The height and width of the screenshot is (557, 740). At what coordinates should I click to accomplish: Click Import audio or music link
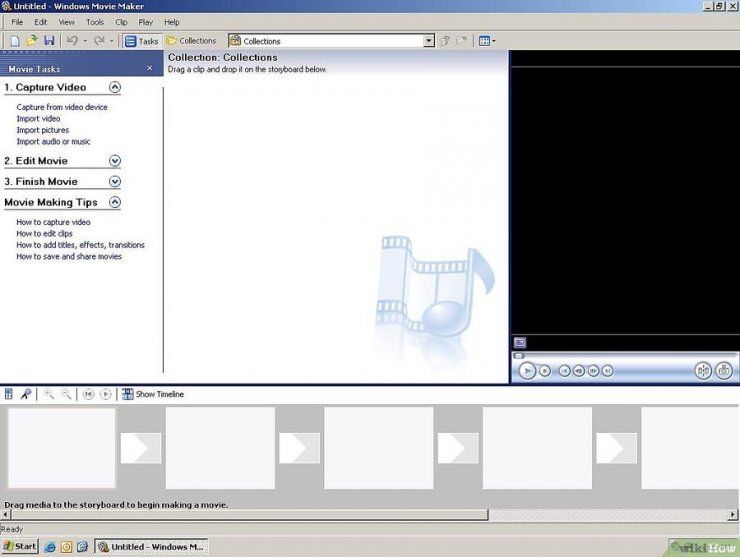53,142
